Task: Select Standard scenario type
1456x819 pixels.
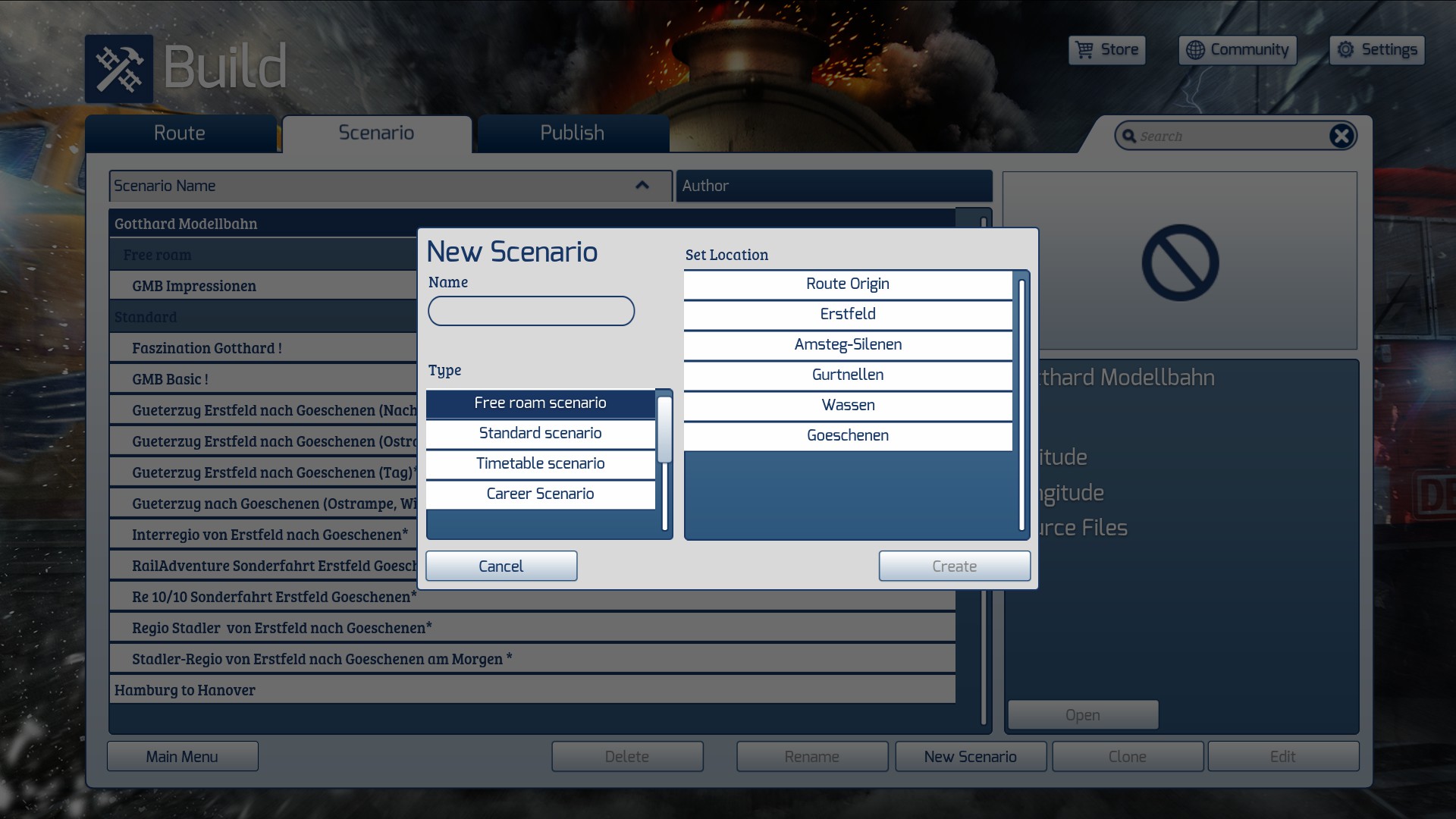Action: (x=540, y=433)
